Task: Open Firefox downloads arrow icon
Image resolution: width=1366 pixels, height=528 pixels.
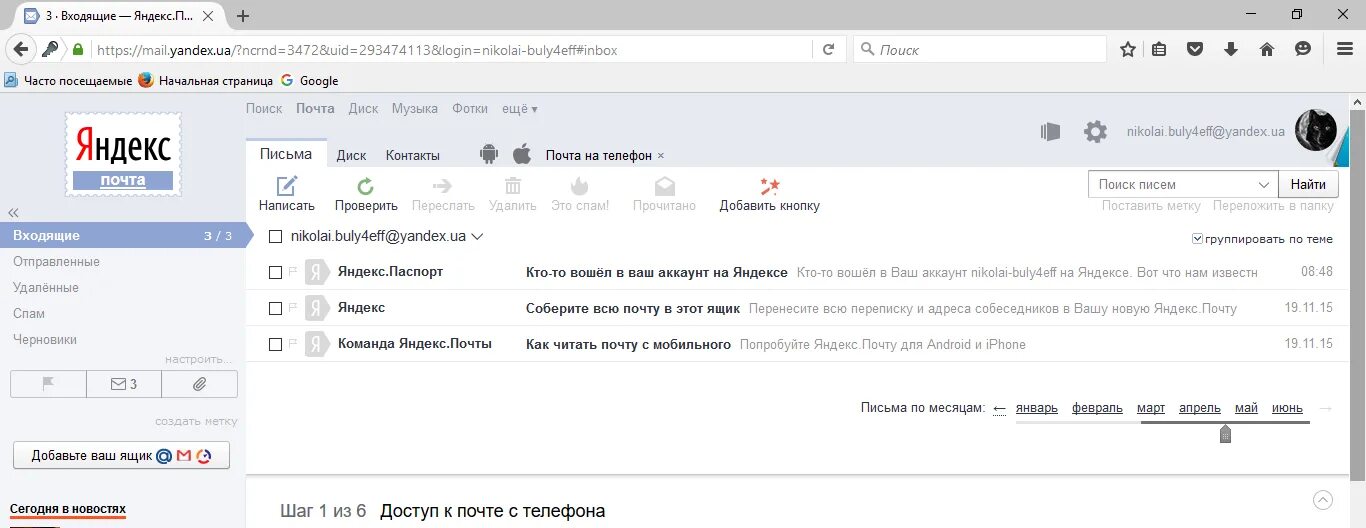Action: point(1231,49)
